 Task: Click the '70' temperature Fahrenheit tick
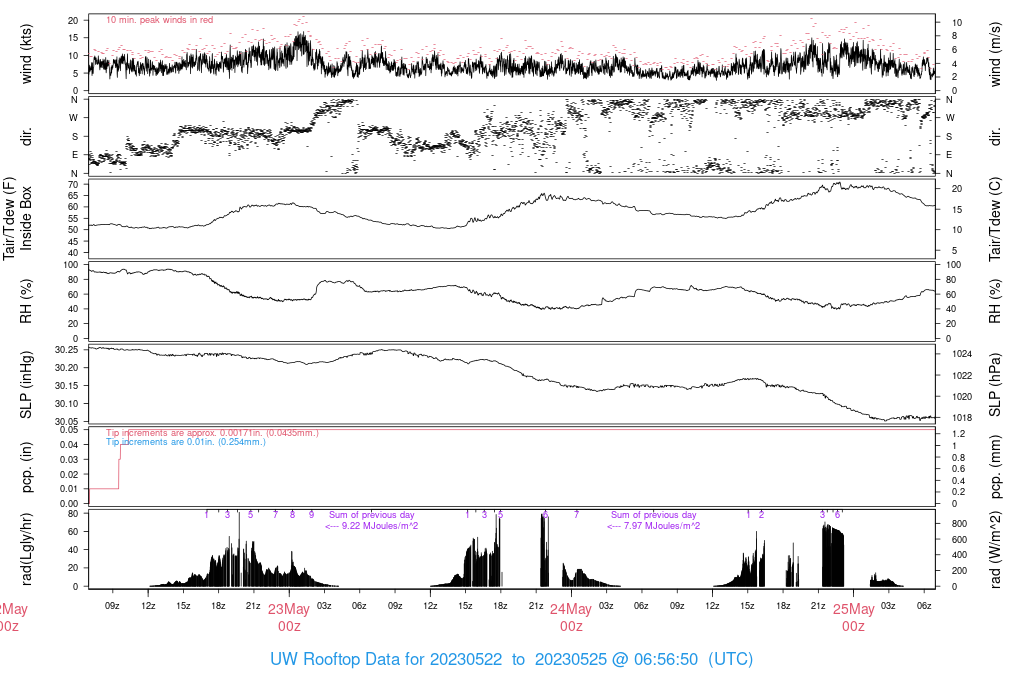[x=73, y=184]
